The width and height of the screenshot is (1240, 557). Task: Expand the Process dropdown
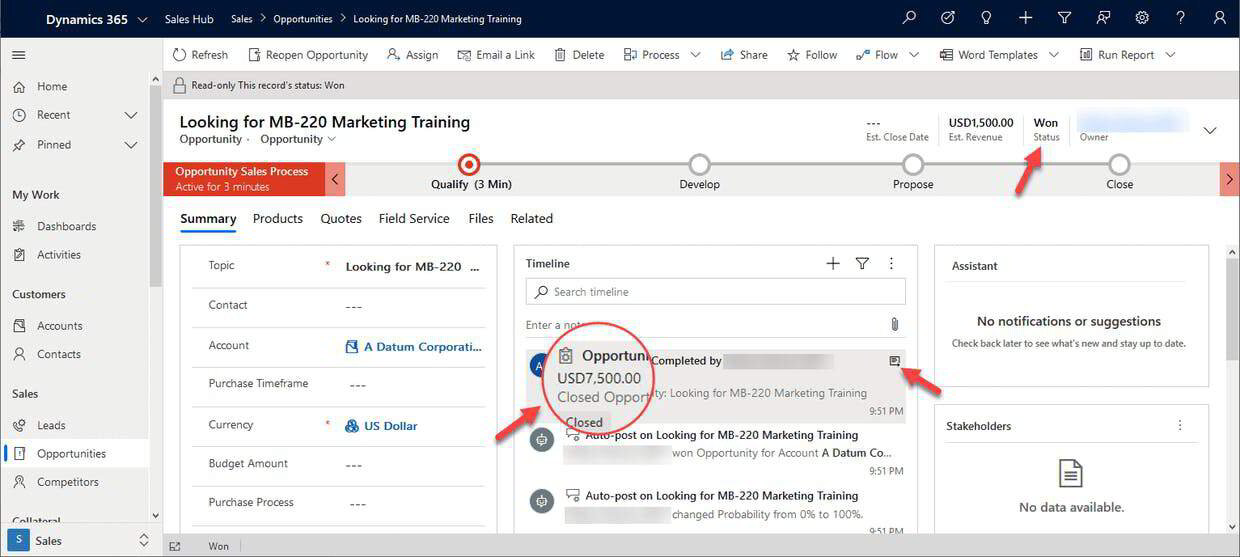coord(695,55)
